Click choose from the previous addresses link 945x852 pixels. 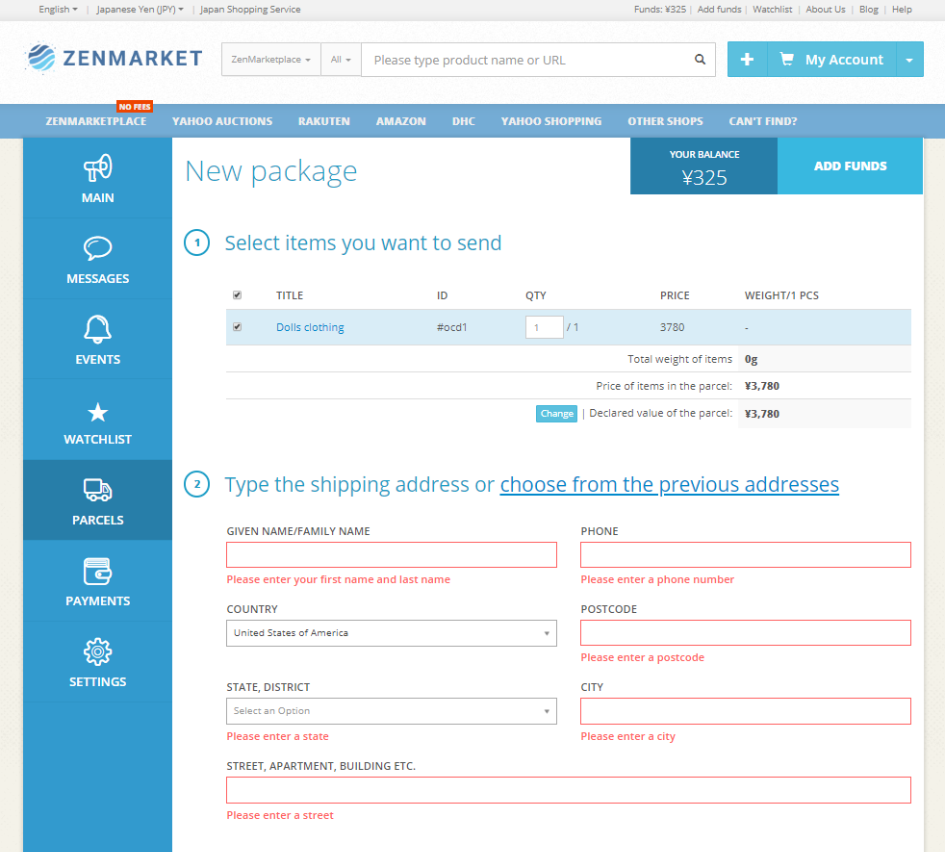669,485
